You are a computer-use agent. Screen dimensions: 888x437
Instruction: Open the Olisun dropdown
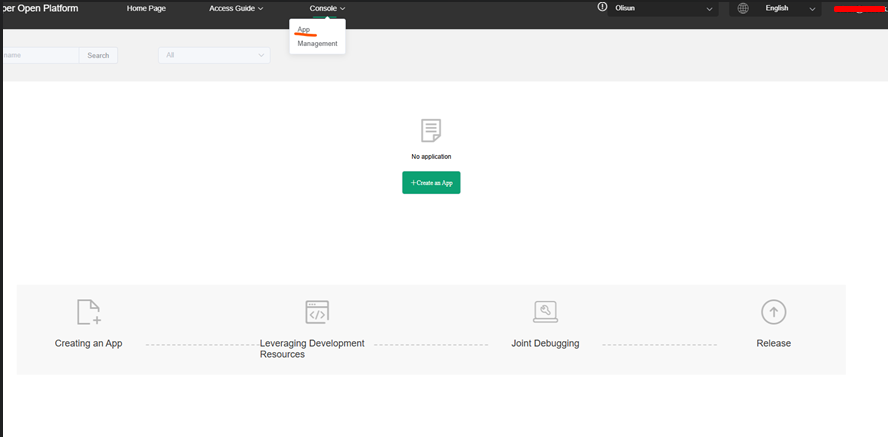(662, 9)
